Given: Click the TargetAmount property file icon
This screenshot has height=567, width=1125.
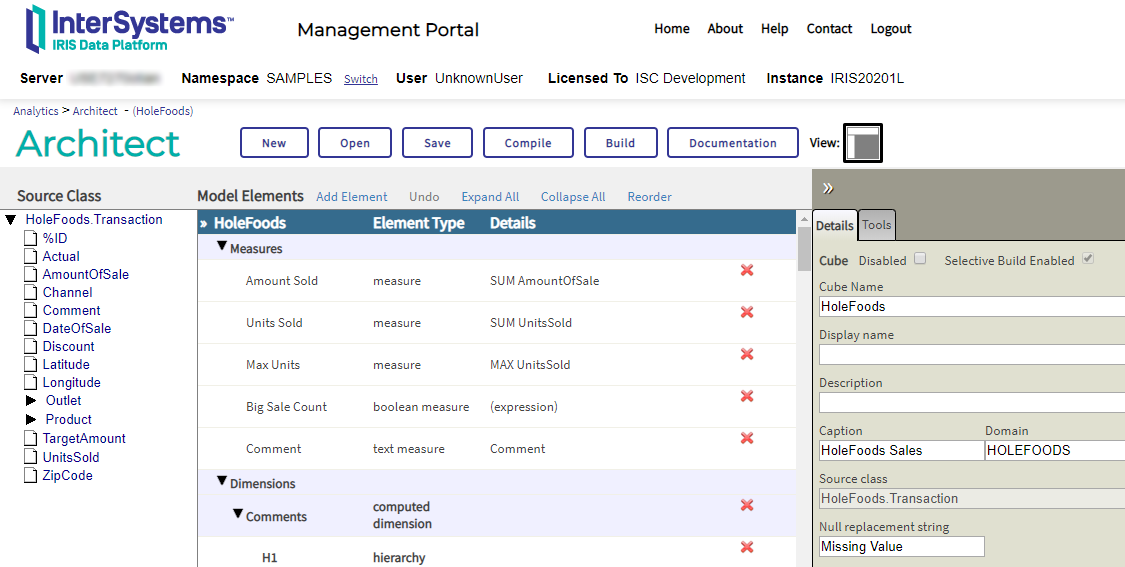Looking at the screenshot, I should pyautogui.click(x=30, y=438).
